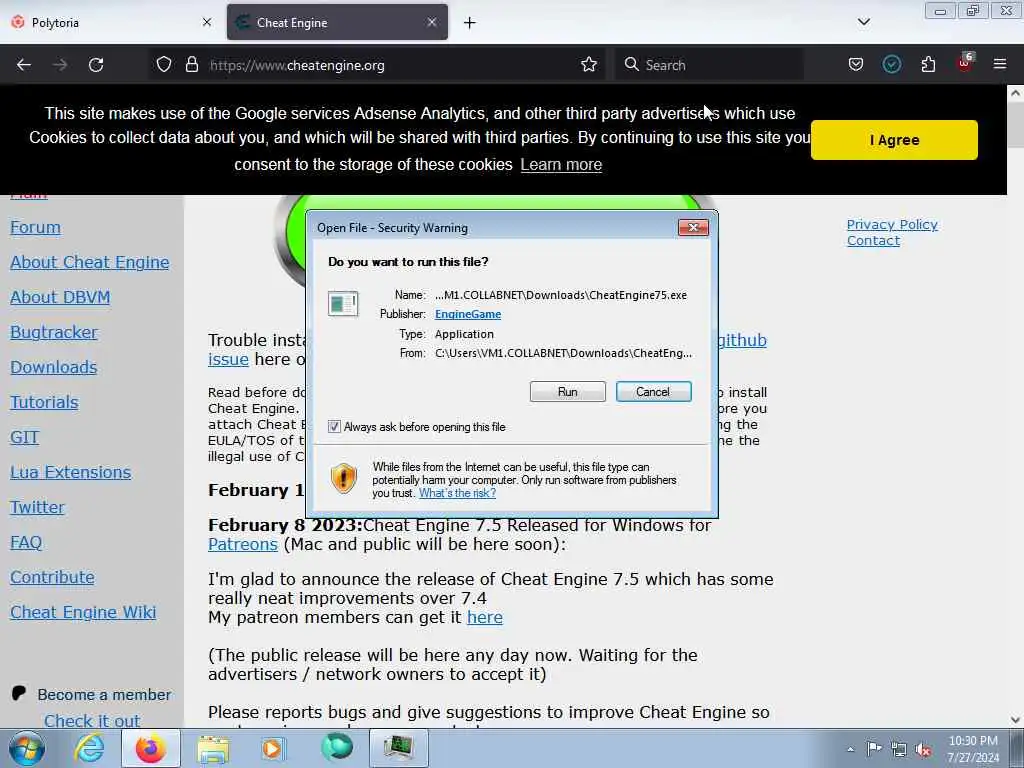This screenshot has width=1024, height=768.
Task: Open the Privacy Policy link
Action: pyautogui.click(x=892, y=225)
